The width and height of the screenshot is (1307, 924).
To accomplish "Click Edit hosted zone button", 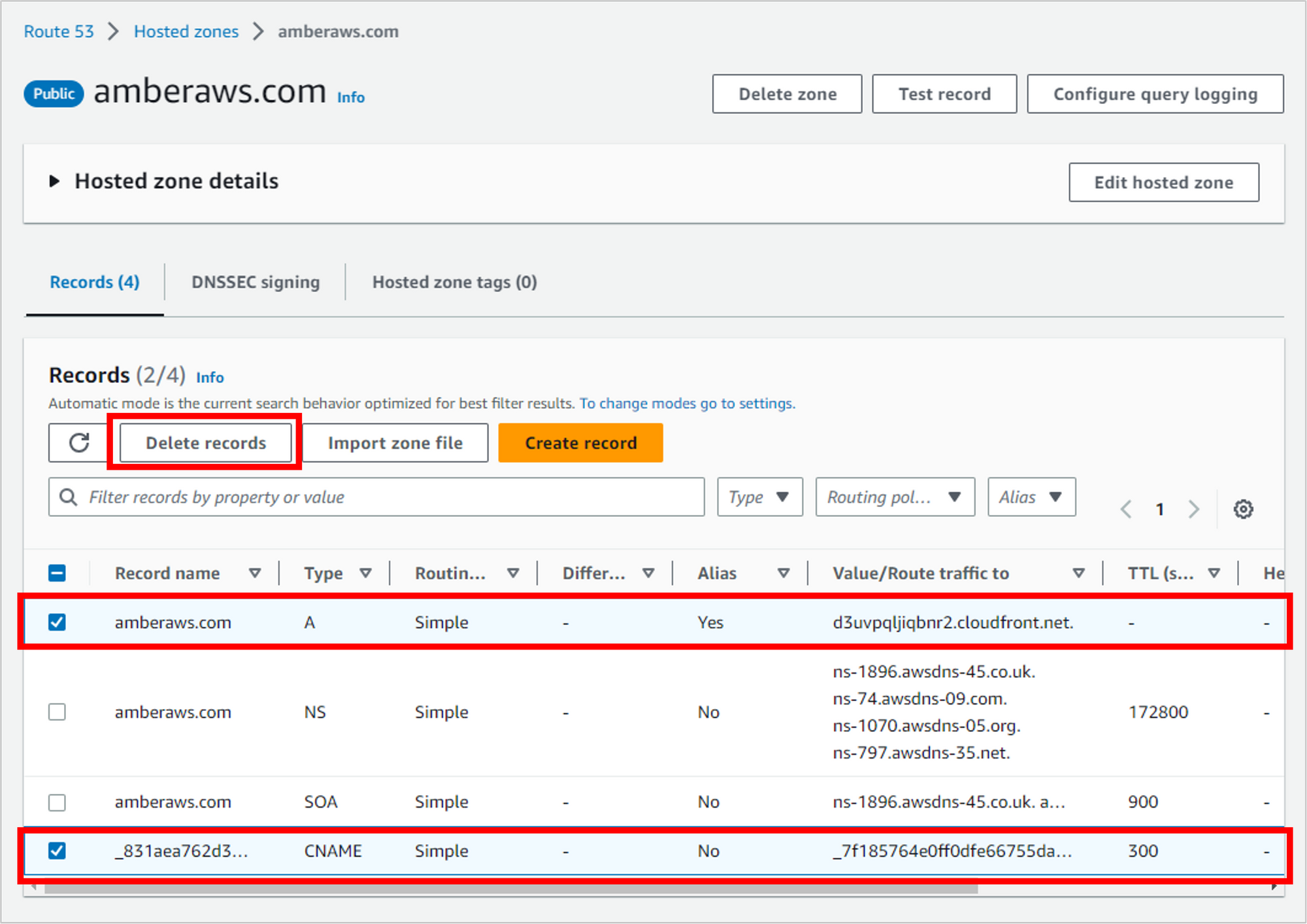I will 1164,182.
